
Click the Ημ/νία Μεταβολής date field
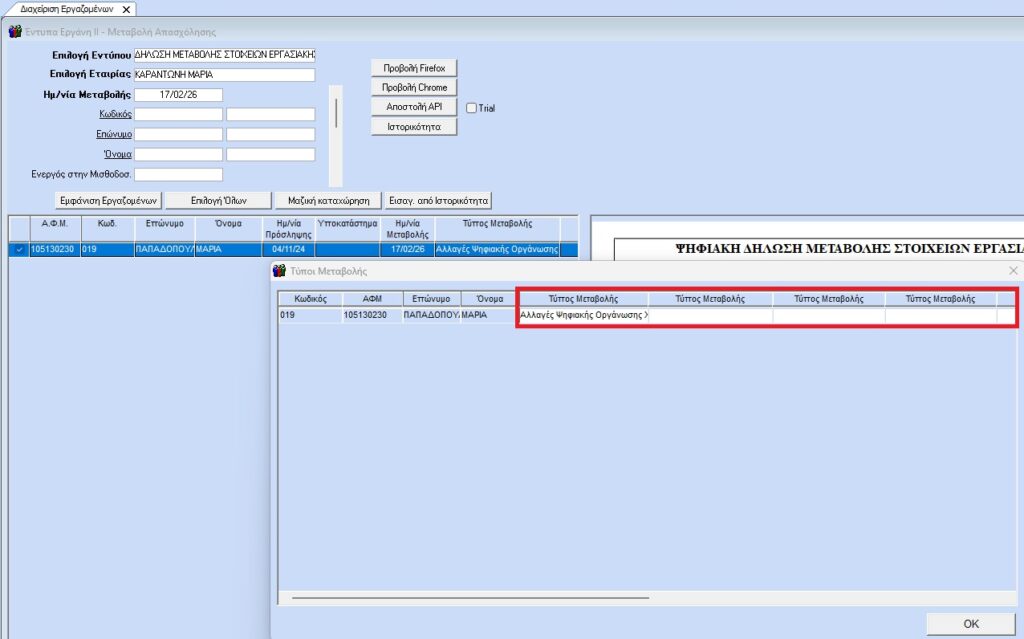tap(178, 95)
